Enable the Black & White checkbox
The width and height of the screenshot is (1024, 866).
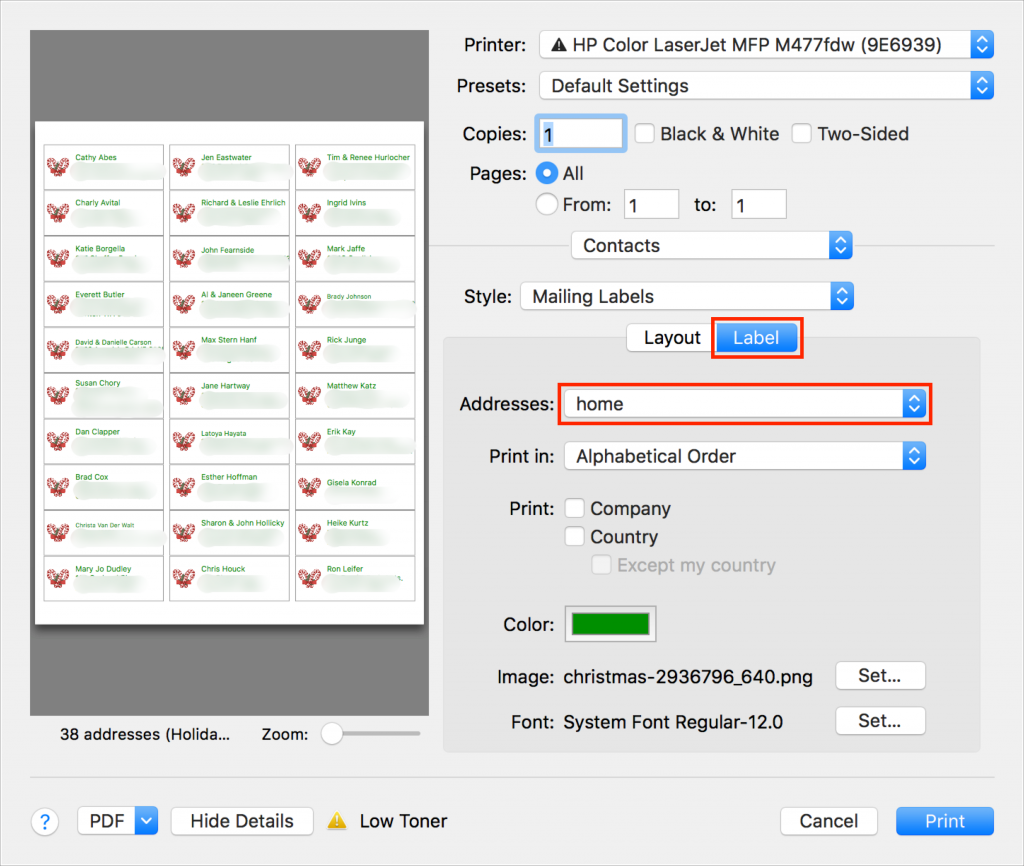coord(645,133)
